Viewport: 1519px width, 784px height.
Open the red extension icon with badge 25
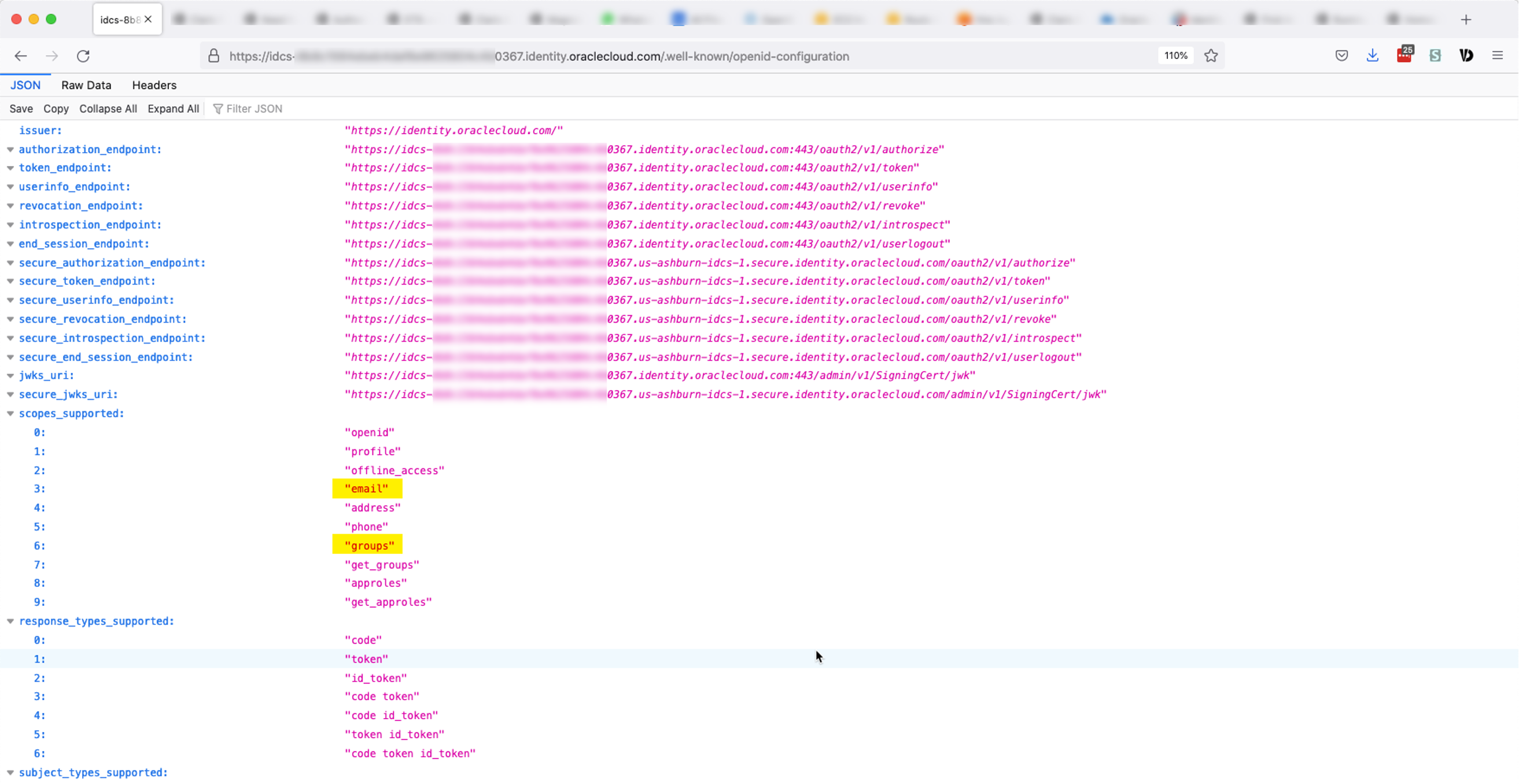(1404, 56)
